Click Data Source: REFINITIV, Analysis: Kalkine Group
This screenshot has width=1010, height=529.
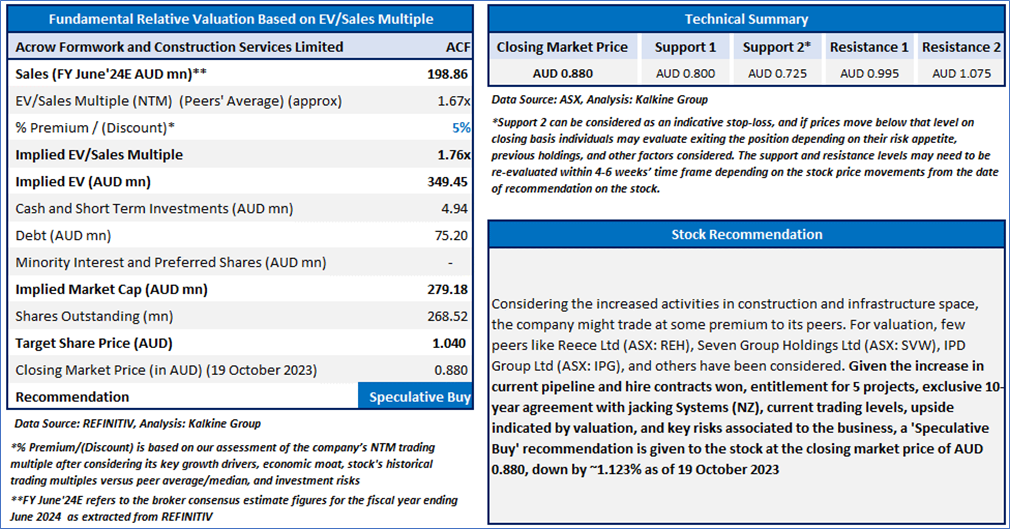pyautogui.click(x=137, y=423)
